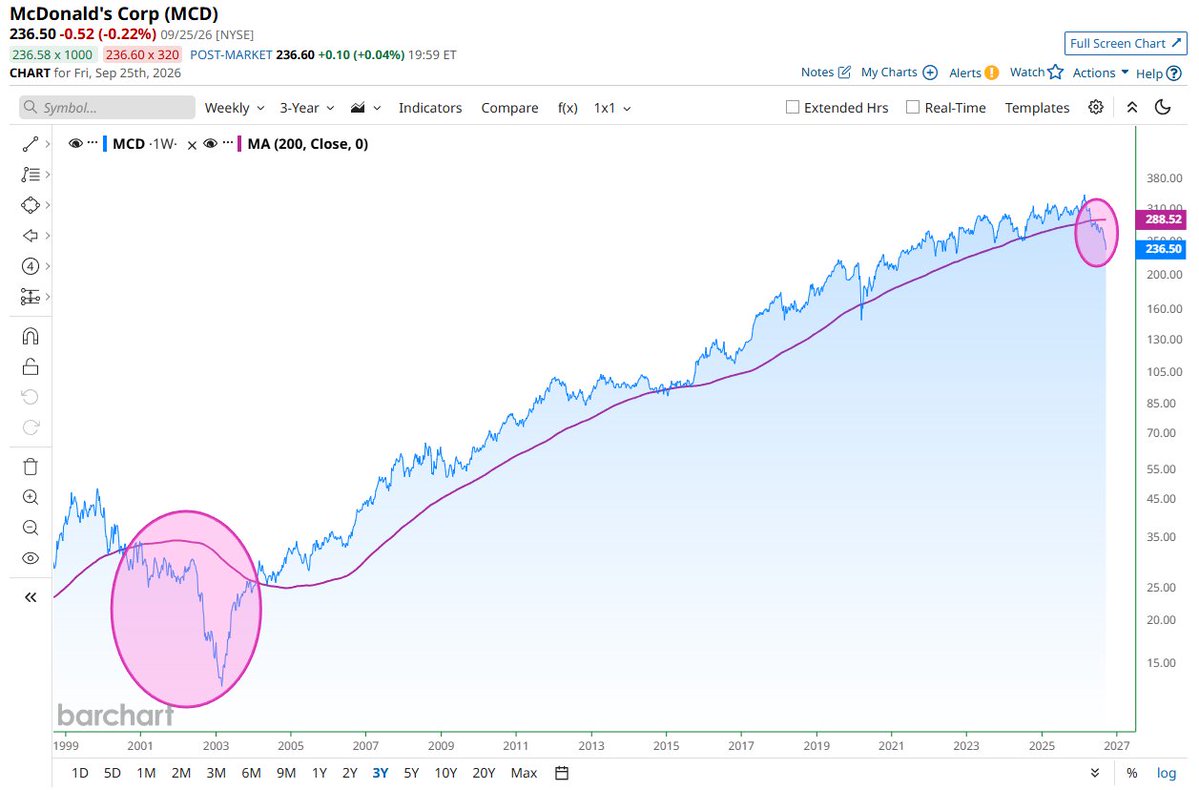The height and width of the screenshot is (790, 1199).
Task: Open the date range calendar icon
Action: pyautogui.click(x=561, y=773)
